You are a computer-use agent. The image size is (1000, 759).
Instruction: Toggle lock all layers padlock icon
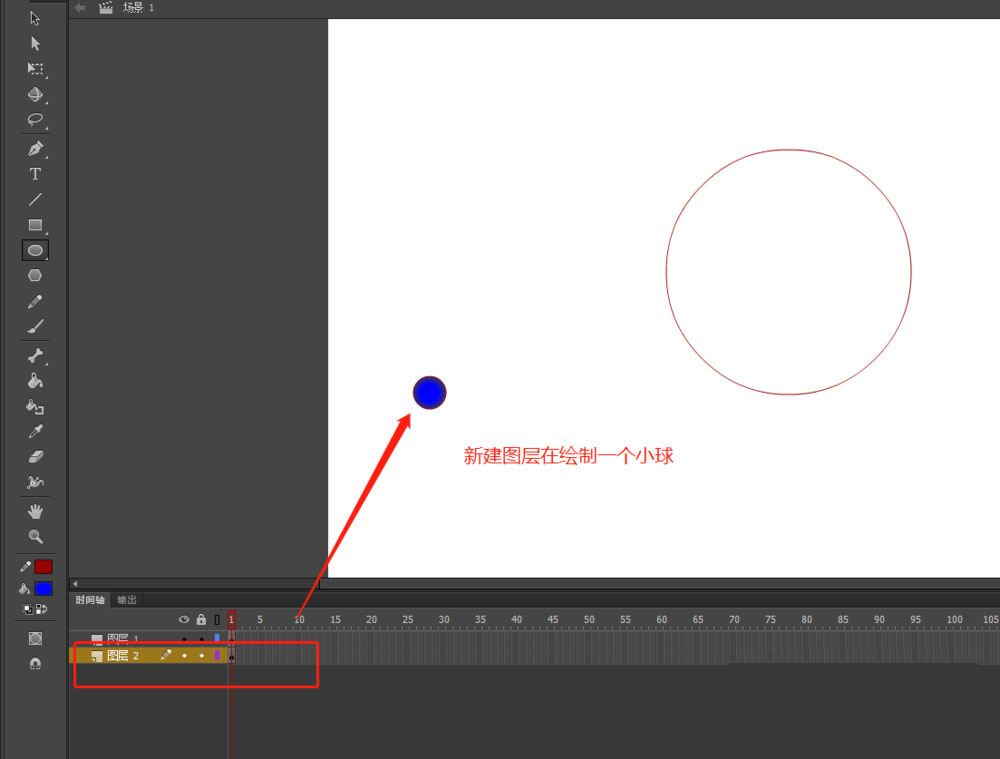201,619
